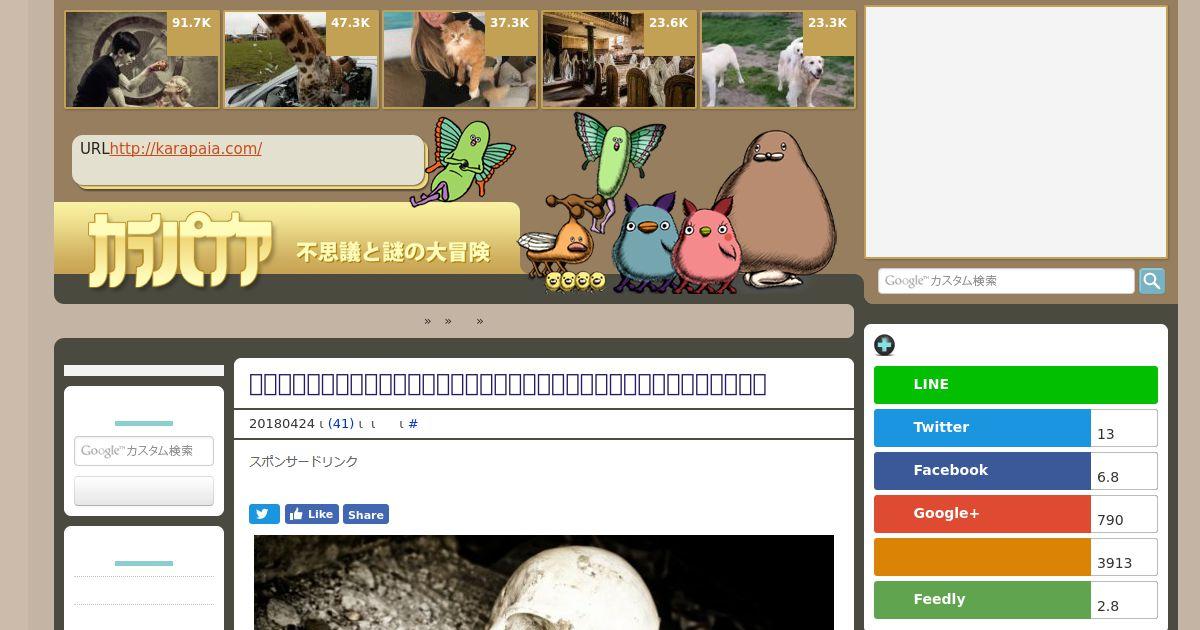The width and height of the screenshot is (1200, 630).
Task: Click the advertisement box at top right
Action: (1016, 132)
